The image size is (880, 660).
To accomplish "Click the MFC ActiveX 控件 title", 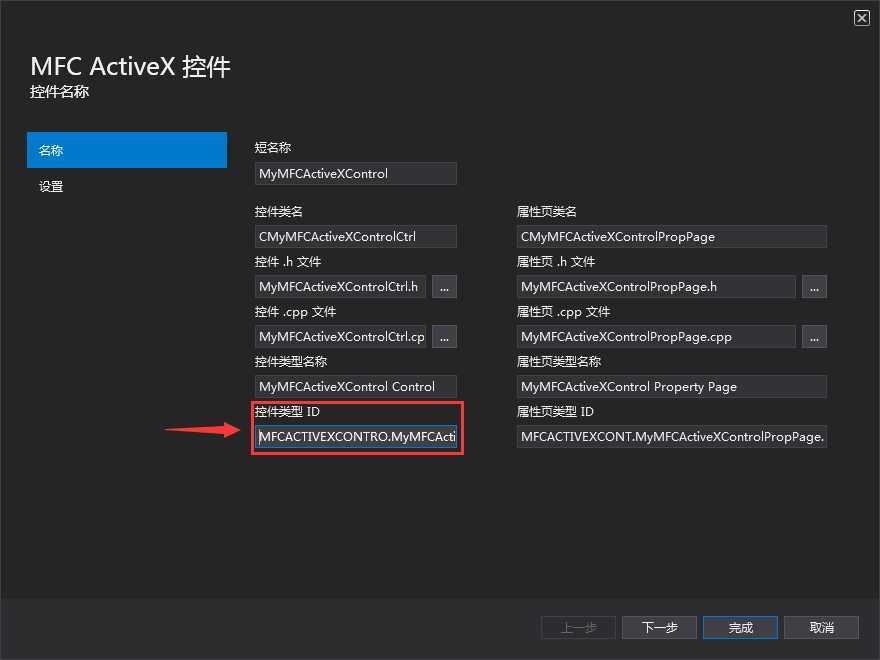I will tap(130, 66).
